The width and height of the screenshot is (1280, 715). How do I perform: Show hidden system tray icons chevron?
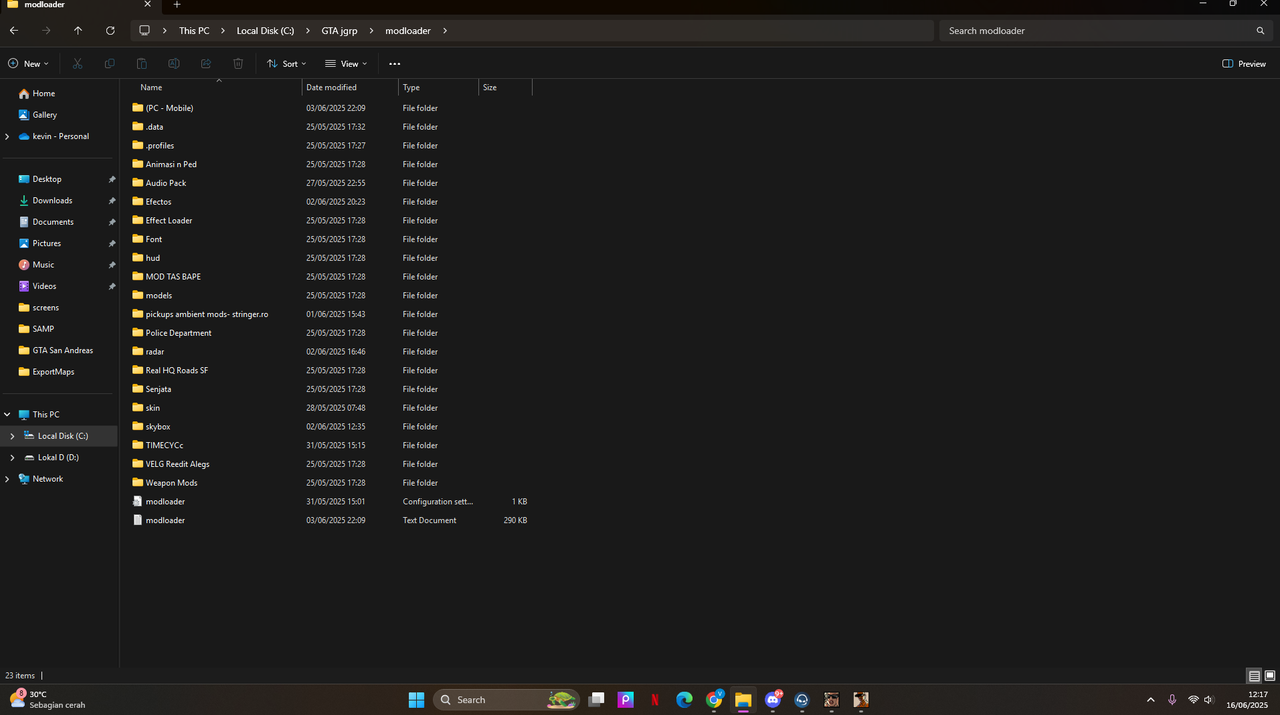[1150, 700]
